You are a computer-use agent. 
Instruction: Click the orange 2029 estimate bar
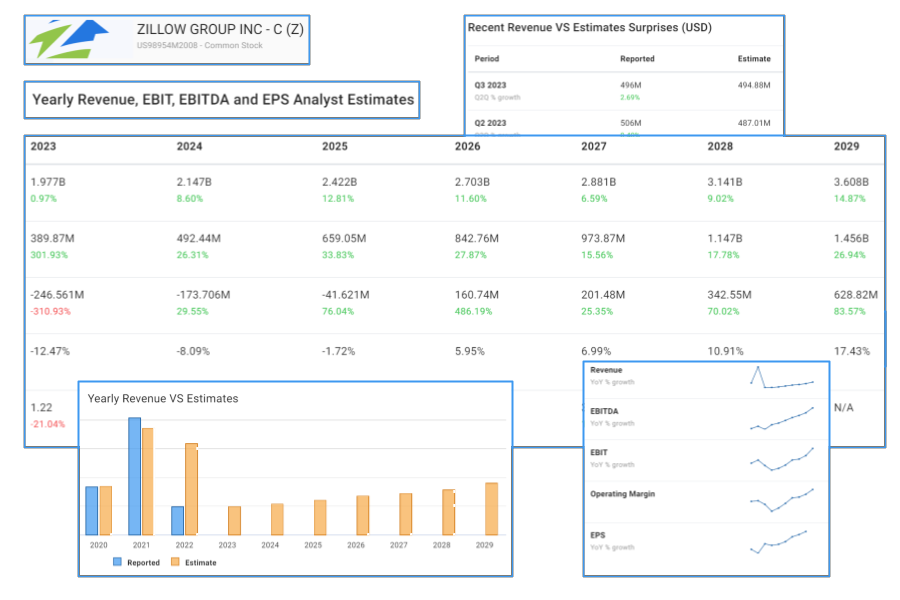click(491, 509)
